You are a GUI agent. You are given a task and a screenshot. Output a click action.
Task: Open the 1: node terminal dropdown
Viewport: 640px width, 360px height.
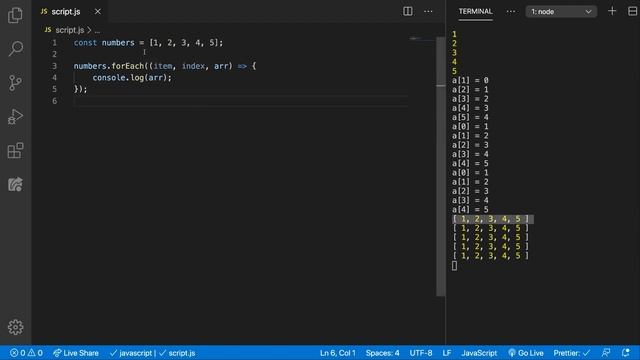coord(561,11)
